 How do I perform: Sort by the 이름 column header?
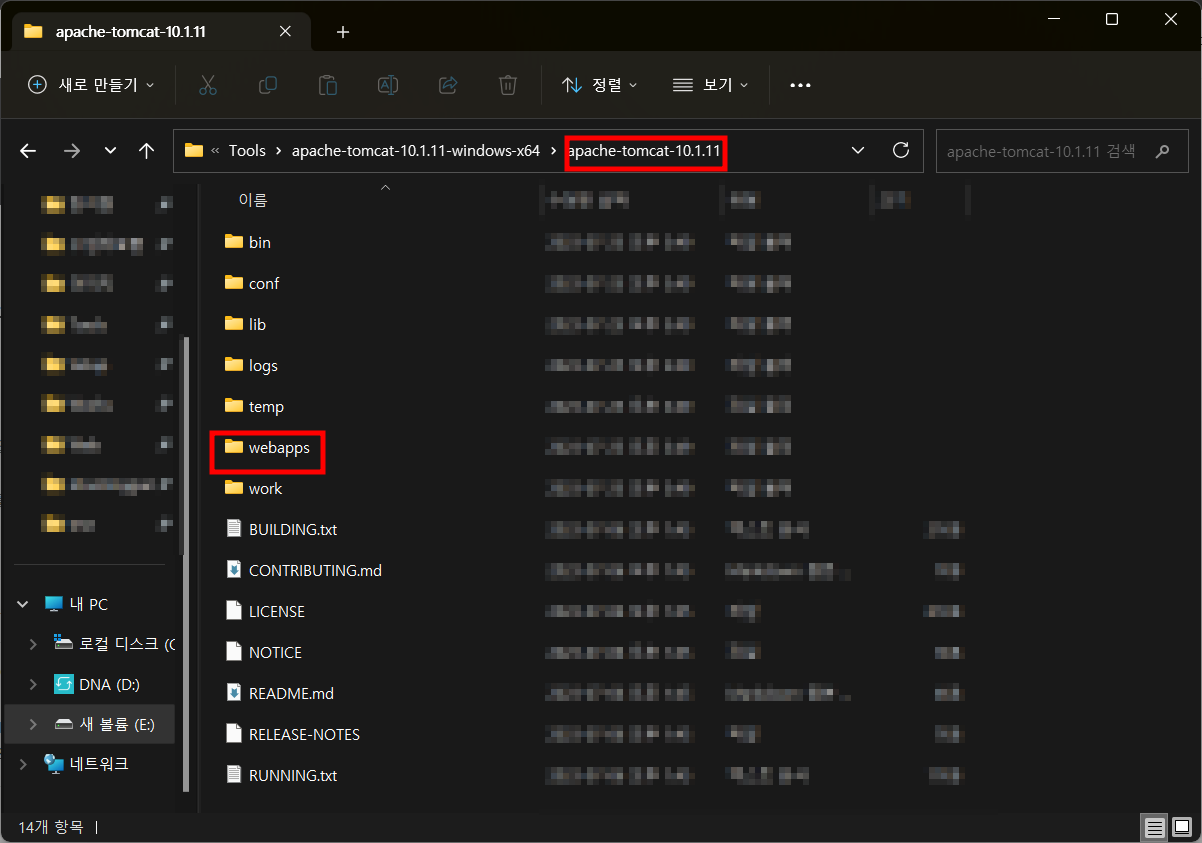point(253,200)
